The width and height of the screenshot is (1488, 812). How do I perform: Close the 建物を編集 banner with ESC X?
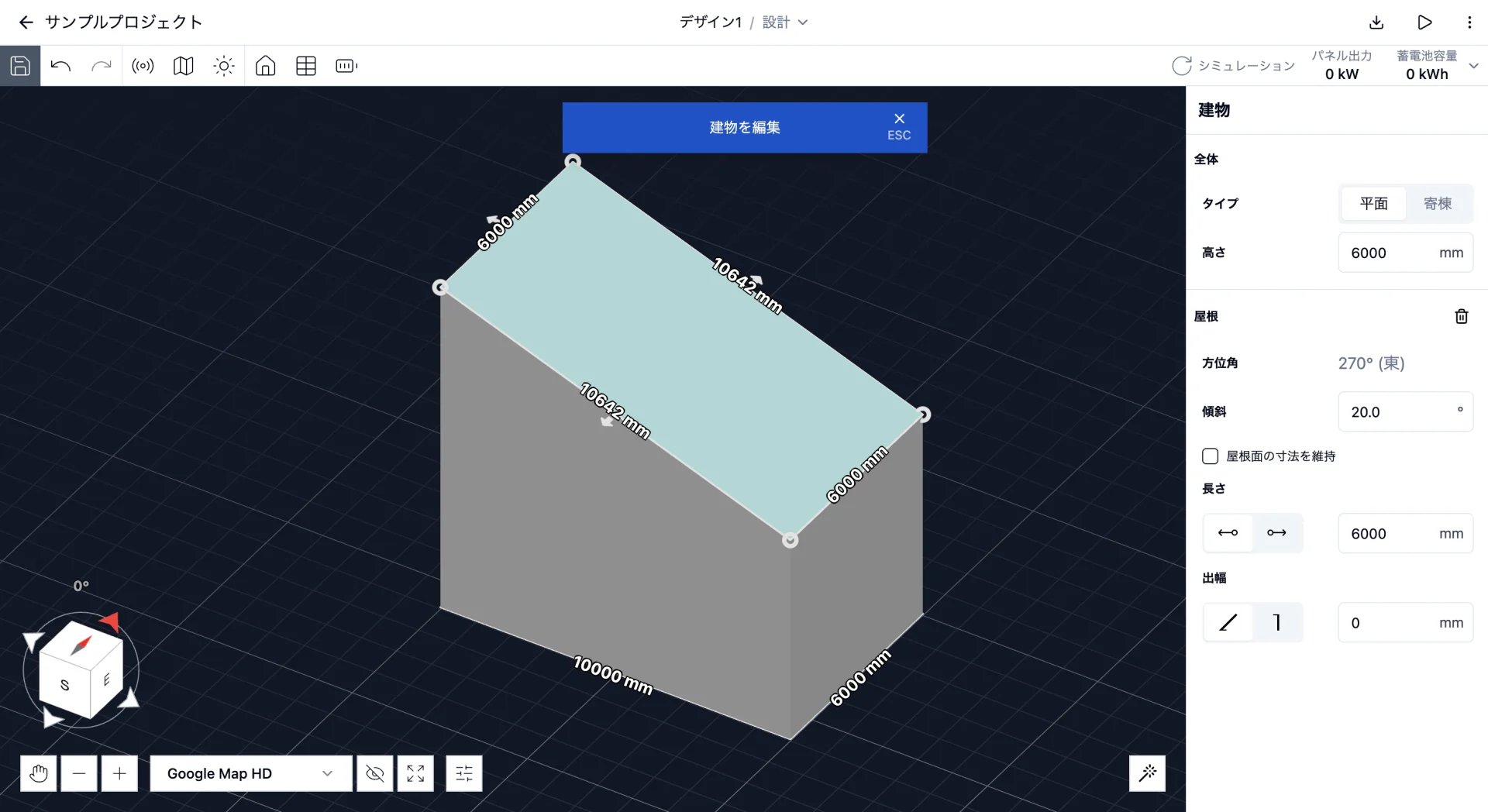point(899,127)
